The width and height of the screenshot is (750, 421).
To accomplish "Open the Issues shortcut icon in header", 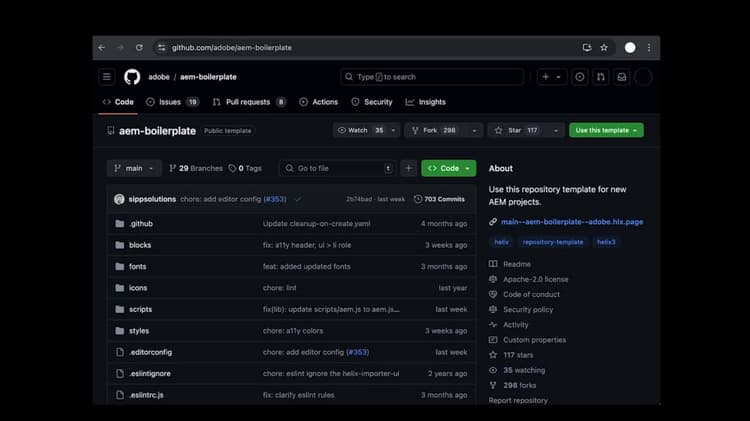I will pyautogui.click(x=579, y=77).
